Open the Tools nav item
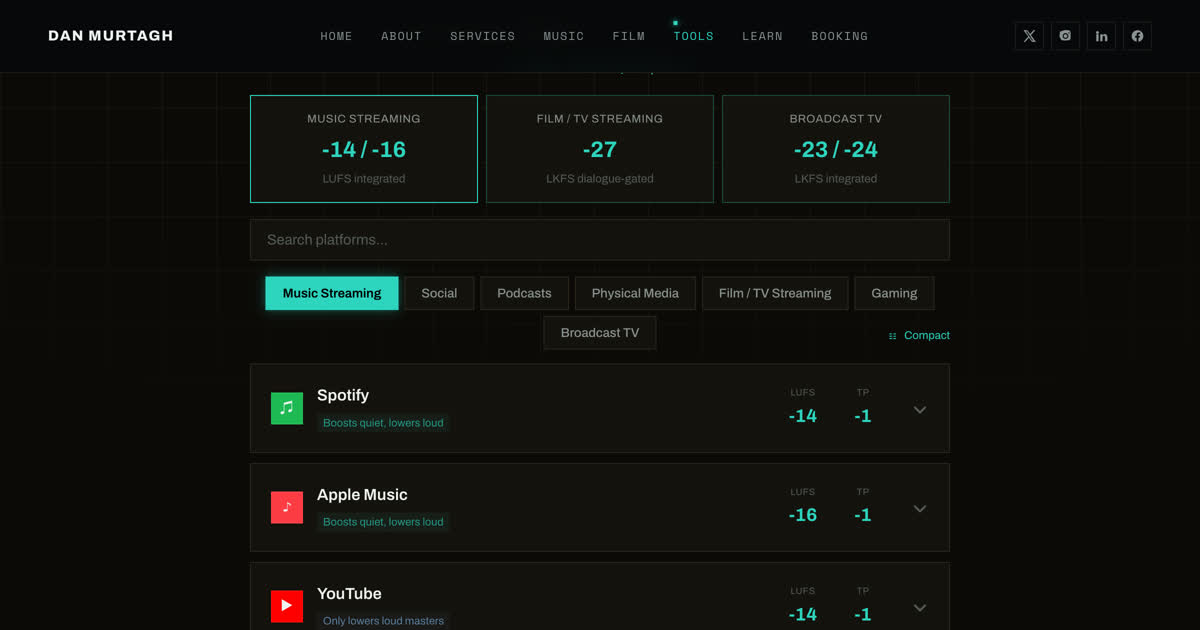1200x630 pixels. 694,36
